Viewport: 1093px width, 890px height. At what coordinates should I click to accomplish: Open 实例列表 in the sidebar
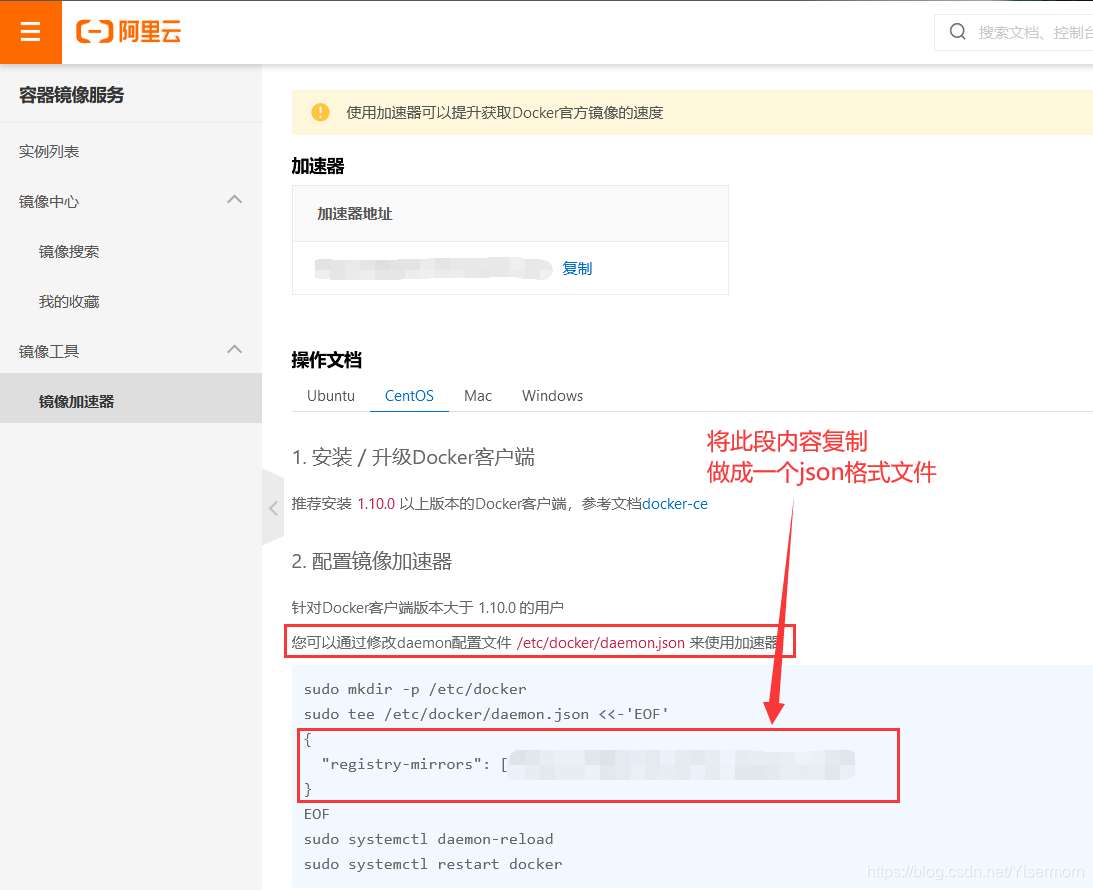tap(49, 151)
